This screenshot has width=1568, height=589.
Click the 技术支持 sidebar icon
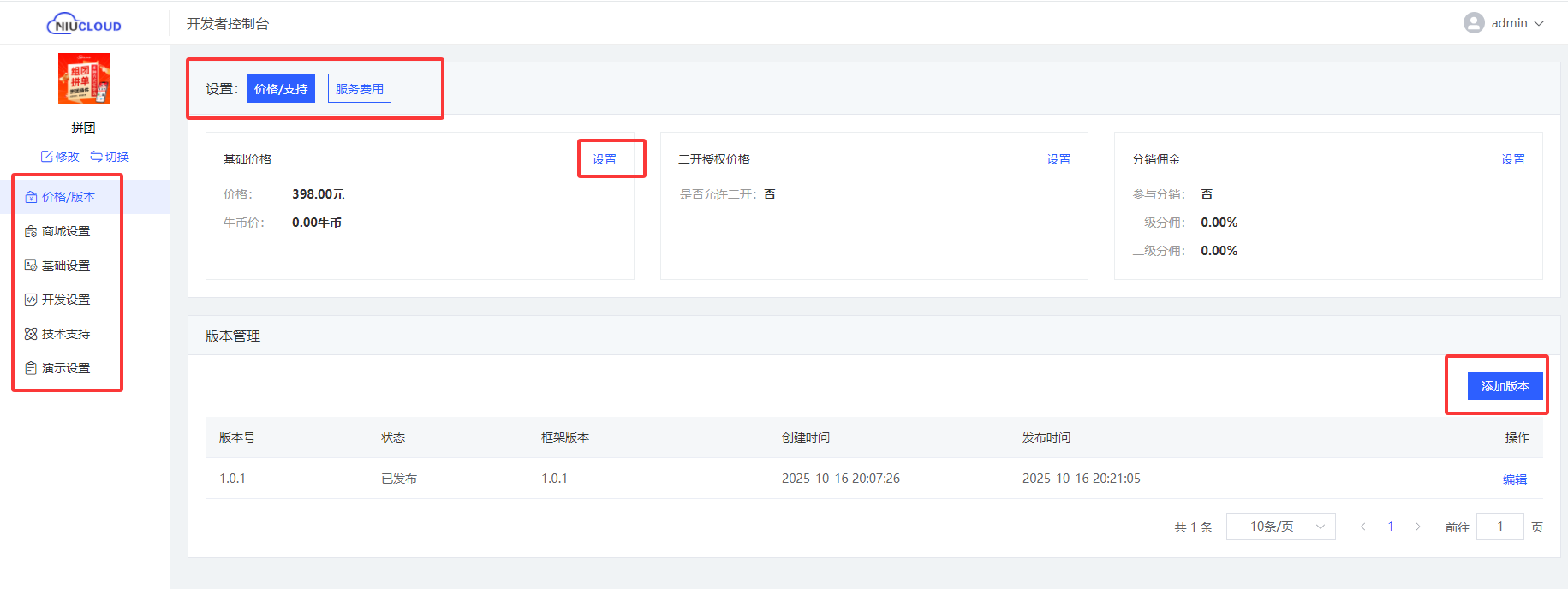(31, 334)
